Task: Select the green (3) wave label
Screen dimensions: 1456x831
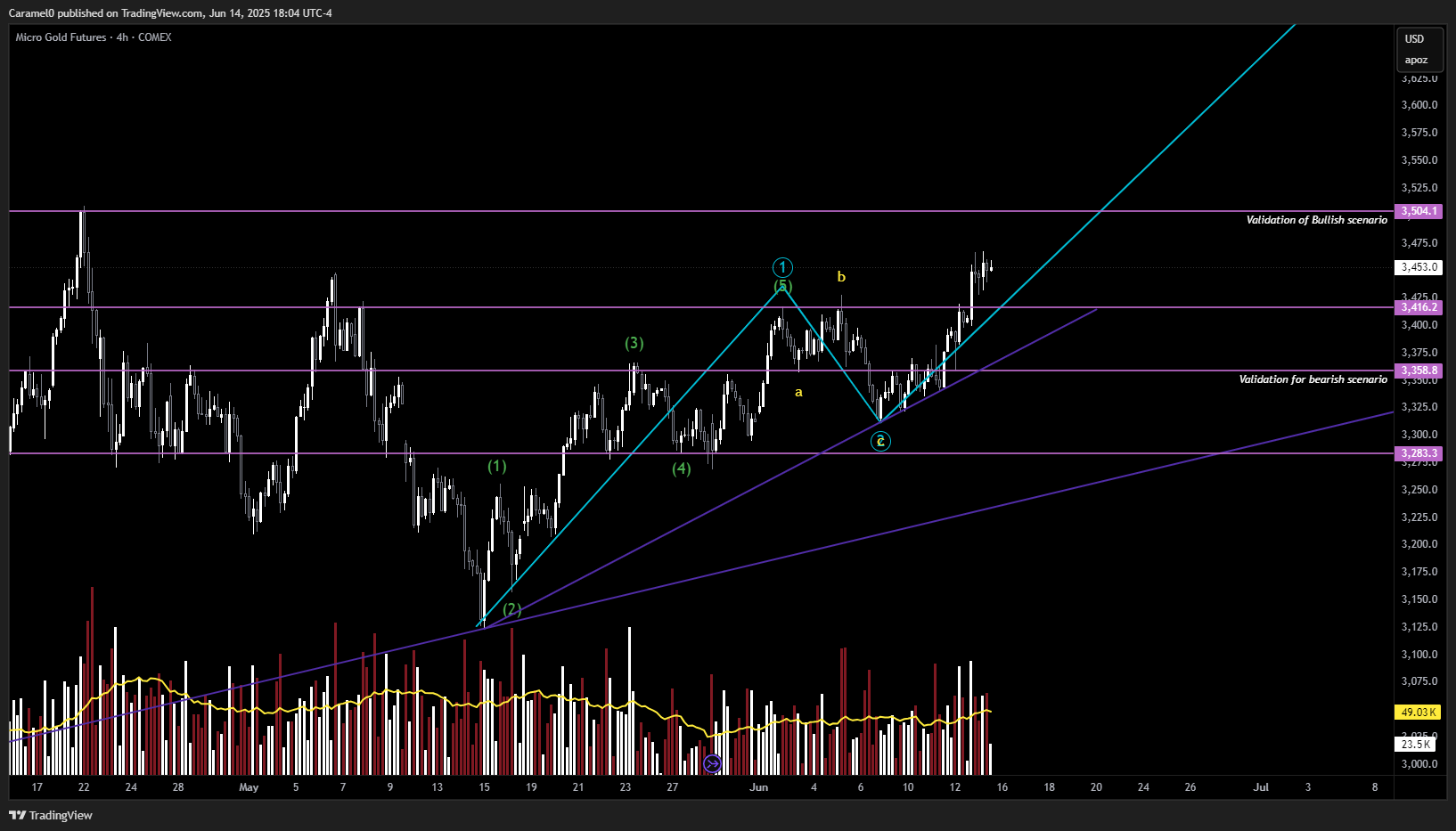Action: pyautogui.click(x=634, y=343)
